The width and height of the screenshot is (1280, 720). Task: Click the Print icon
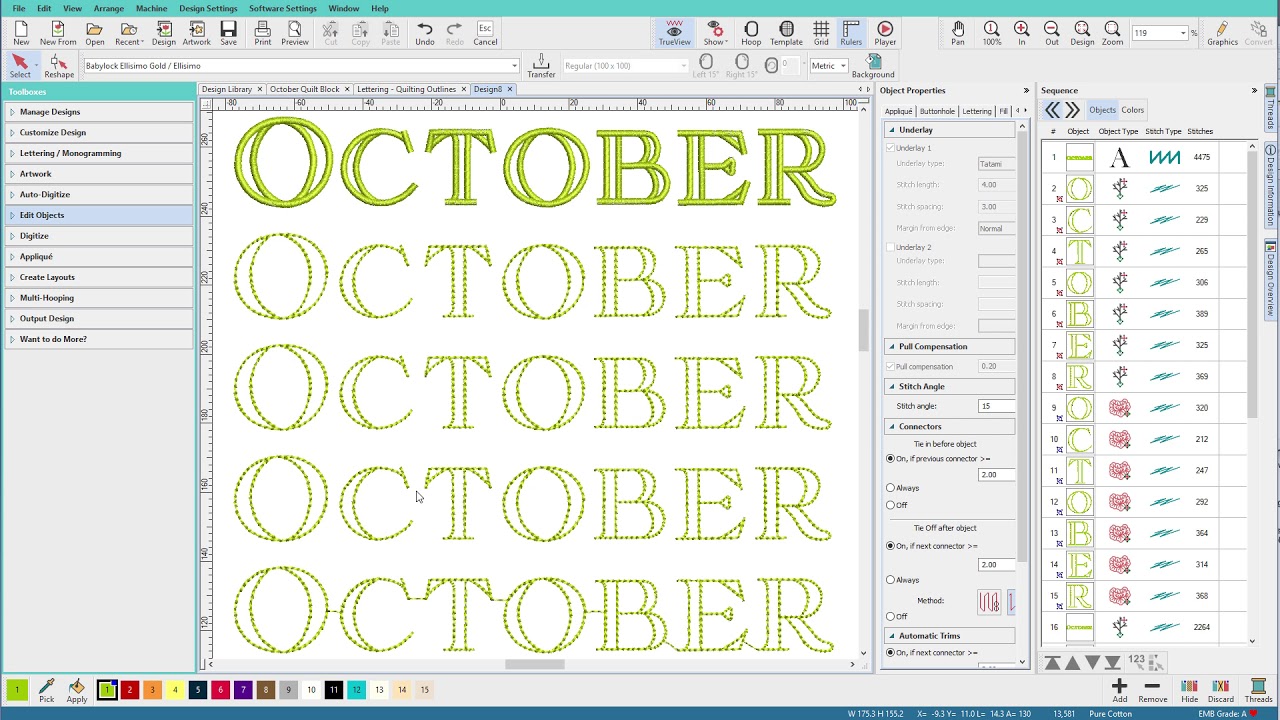click(x=262, y=33)
